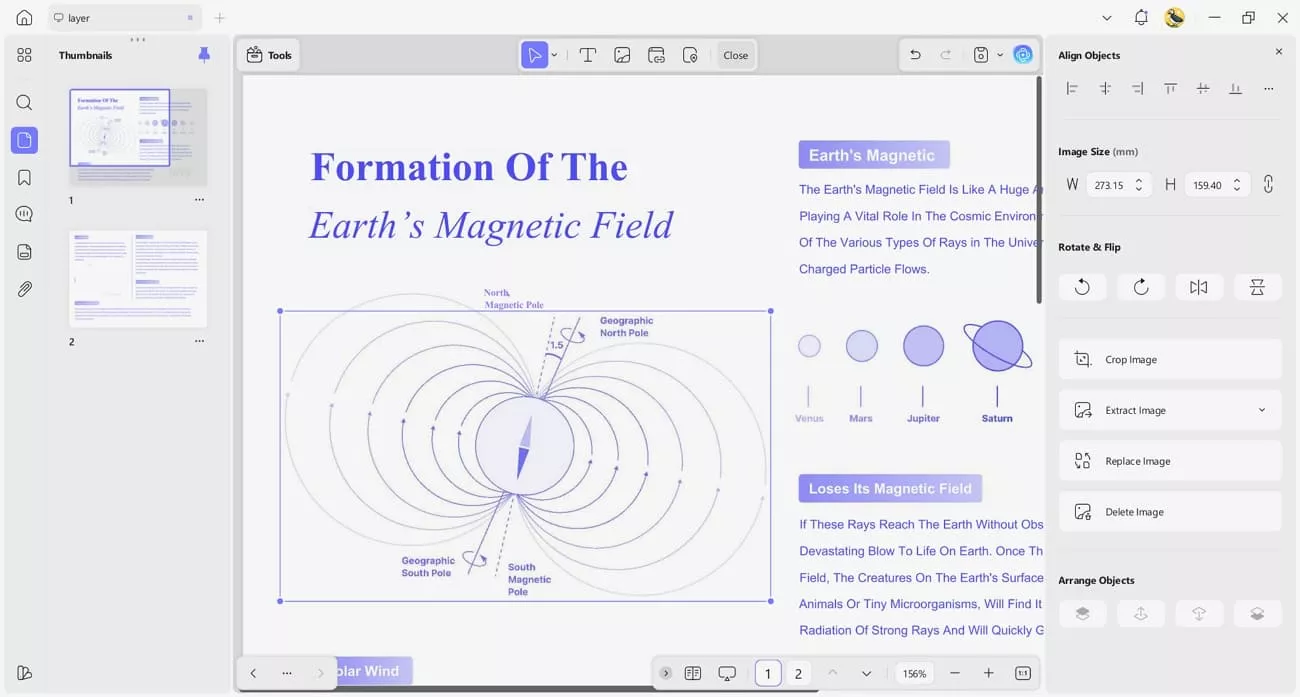Screen dimensions: 1300x697
Task: Close the Align Objects panel
Action: [x=1278, y=52]
